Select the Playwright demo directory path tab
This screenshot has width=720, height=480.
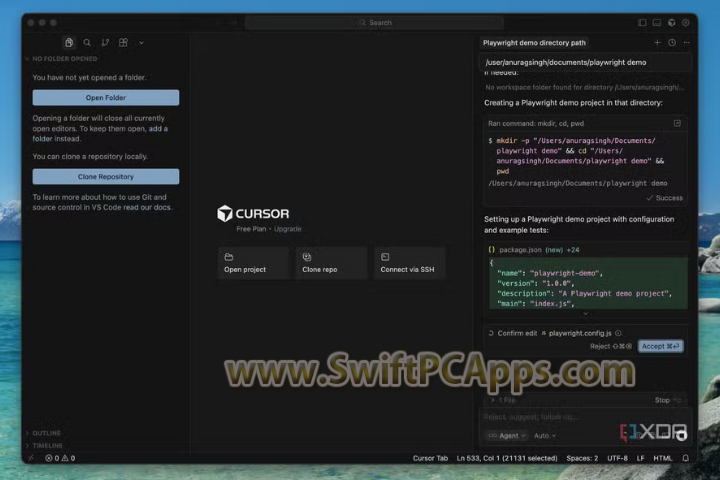pyautogui.click(x=534, y=43)
